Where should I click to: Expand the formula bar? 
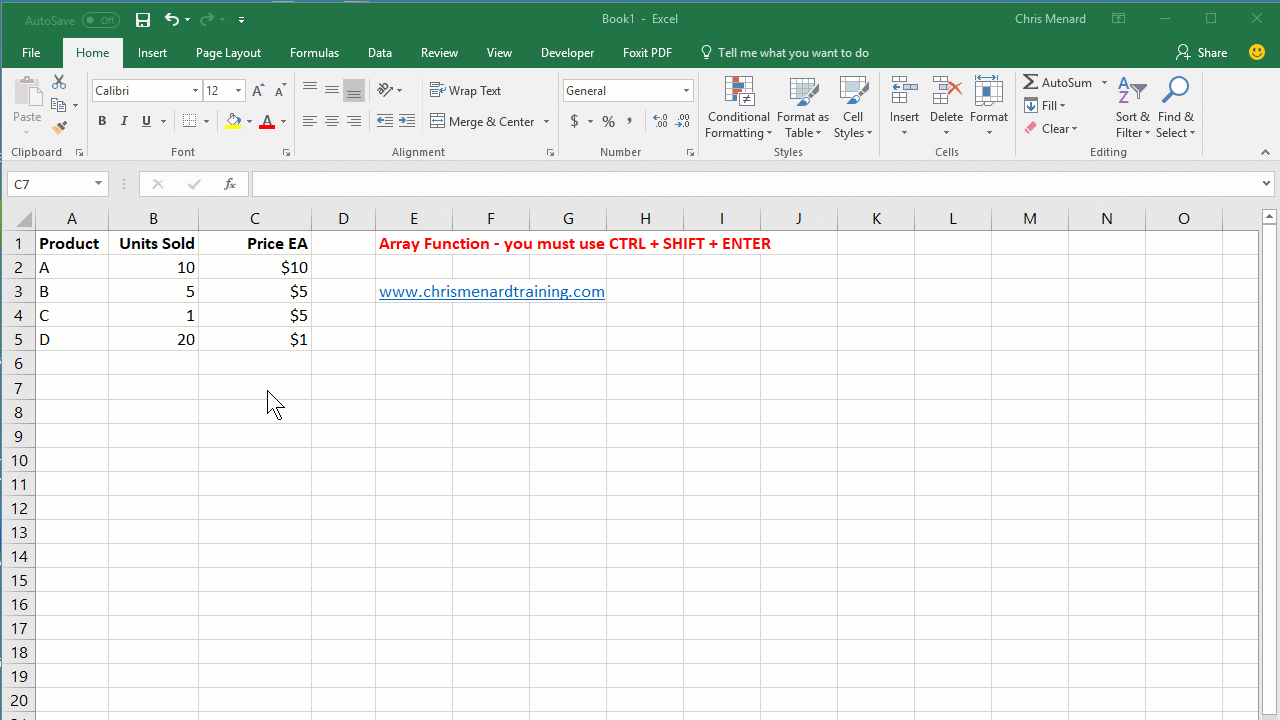(1267, 184)
